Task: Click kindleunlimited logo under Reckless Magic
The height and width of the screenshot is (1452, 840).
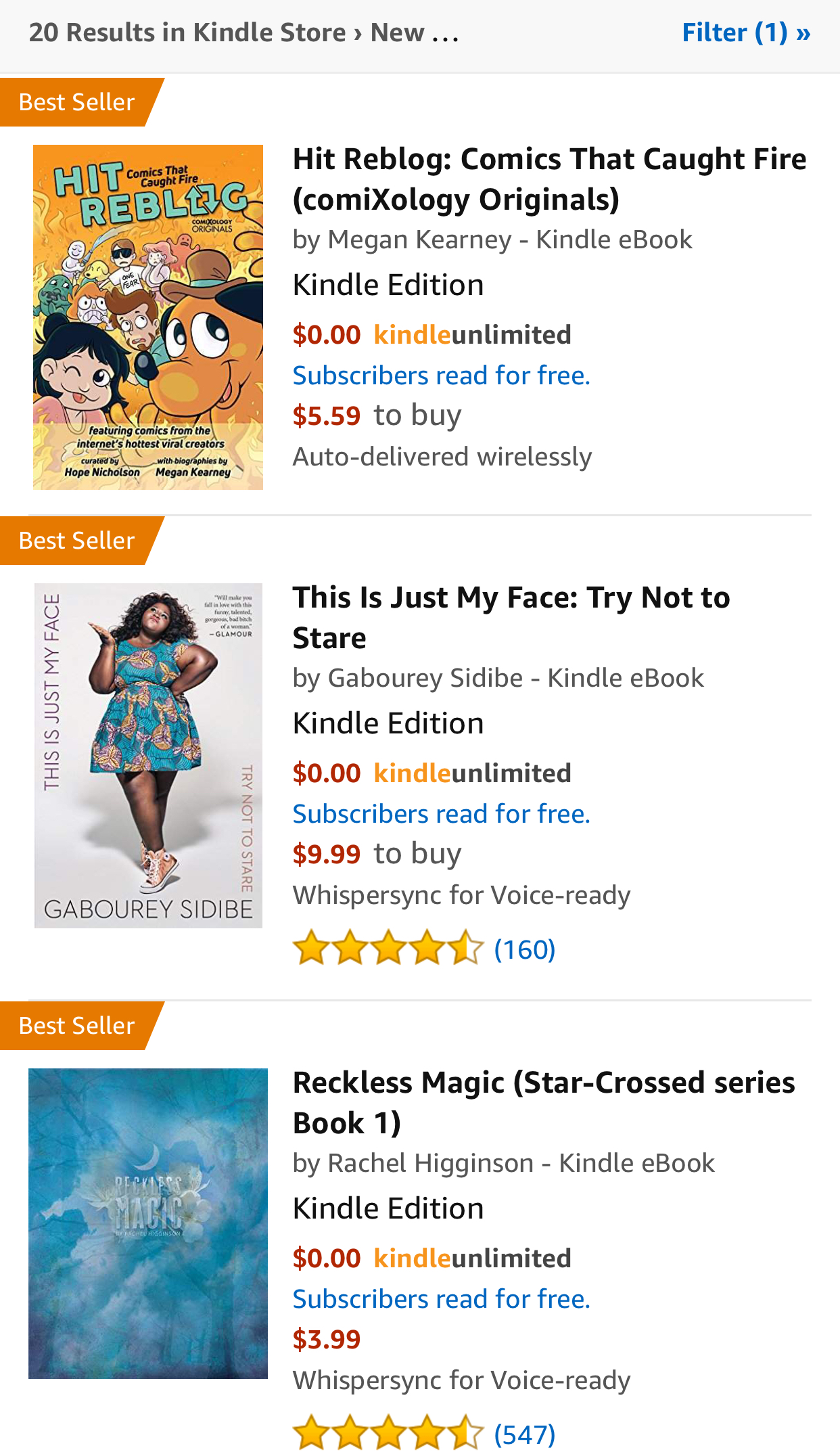Action: pyautogui.click(x=472, y=1258)
